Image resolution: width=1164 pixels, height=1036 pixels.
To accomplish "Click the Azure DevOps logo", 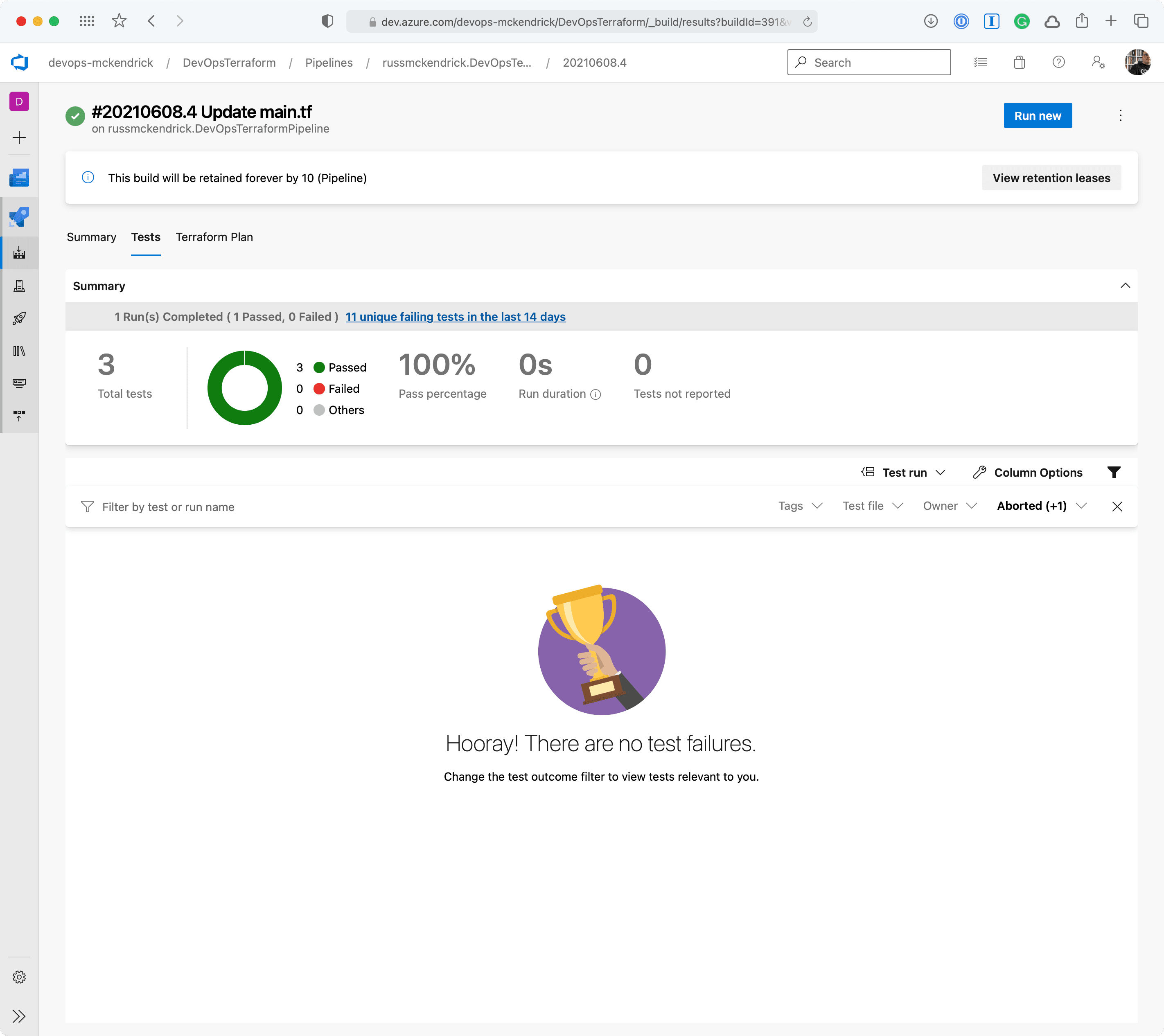I will (20, 63).
